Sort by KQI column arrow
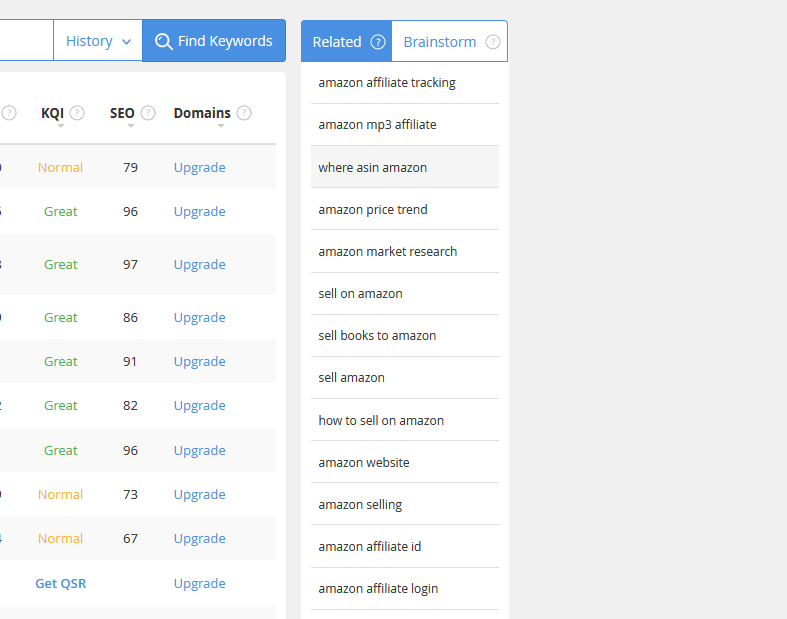This screenshot has height=619, width=787. (x=61, y=126)
